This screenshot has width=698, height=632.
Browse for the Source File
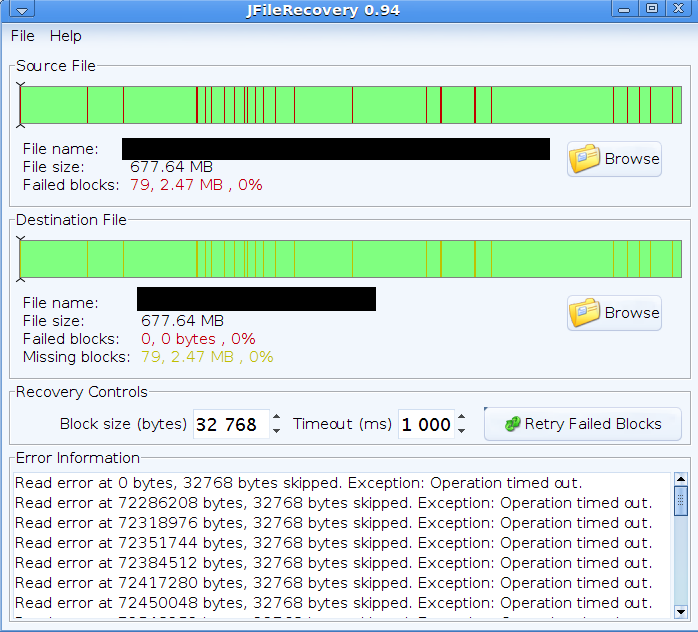pyautogui.click(x=614, y=159)
